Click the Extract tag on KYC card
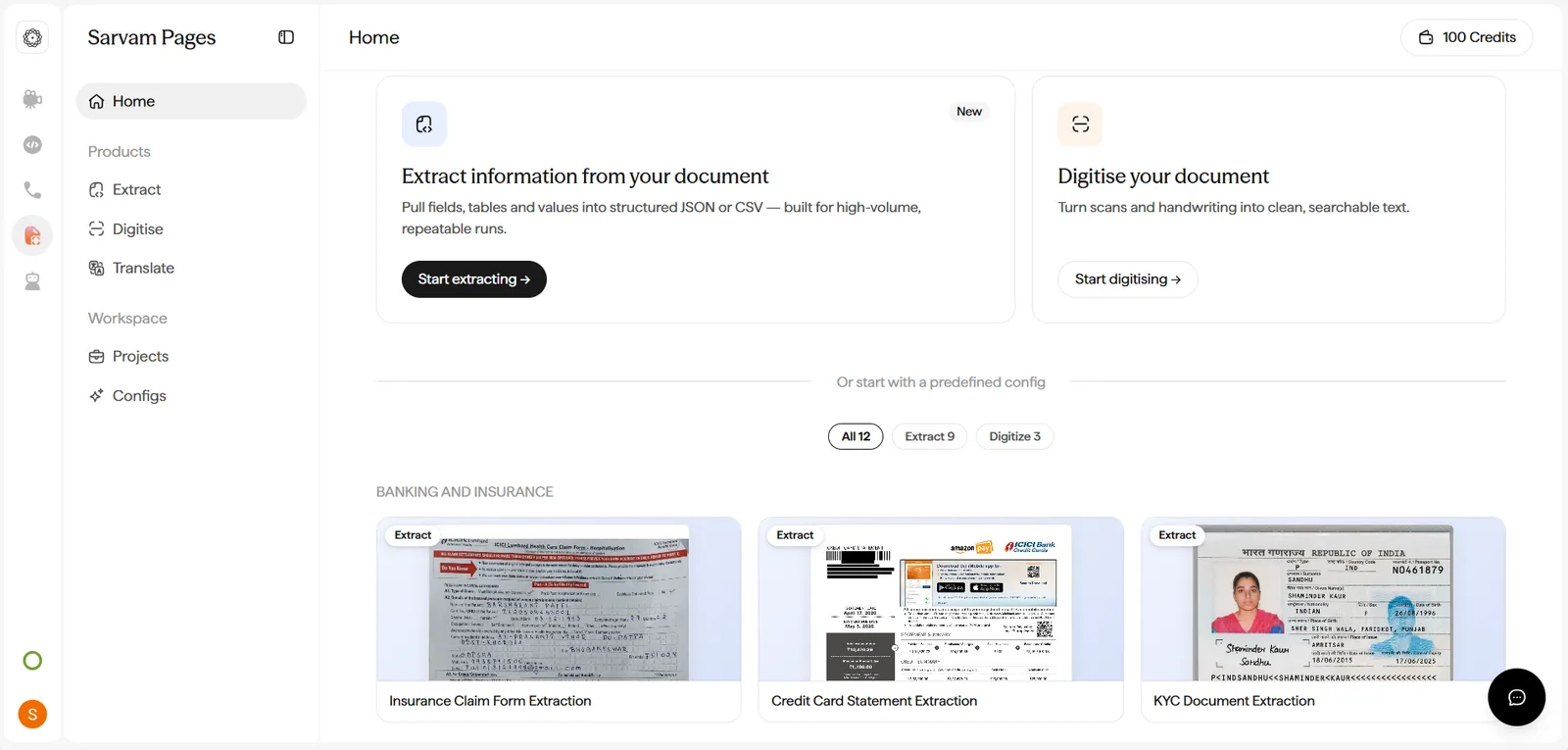Viewport: 1568px width, 750px height. point(1177,535)
